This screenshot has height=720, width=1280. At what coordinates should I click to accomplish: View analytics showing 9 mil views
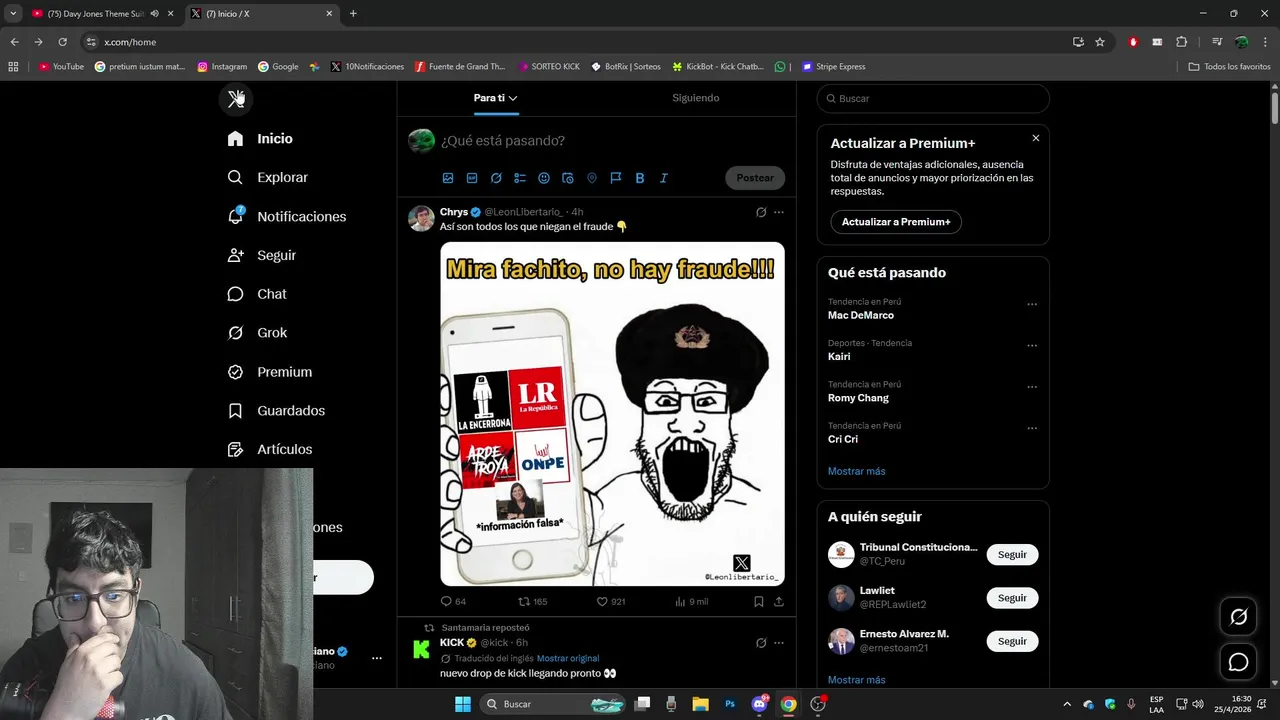691,602
